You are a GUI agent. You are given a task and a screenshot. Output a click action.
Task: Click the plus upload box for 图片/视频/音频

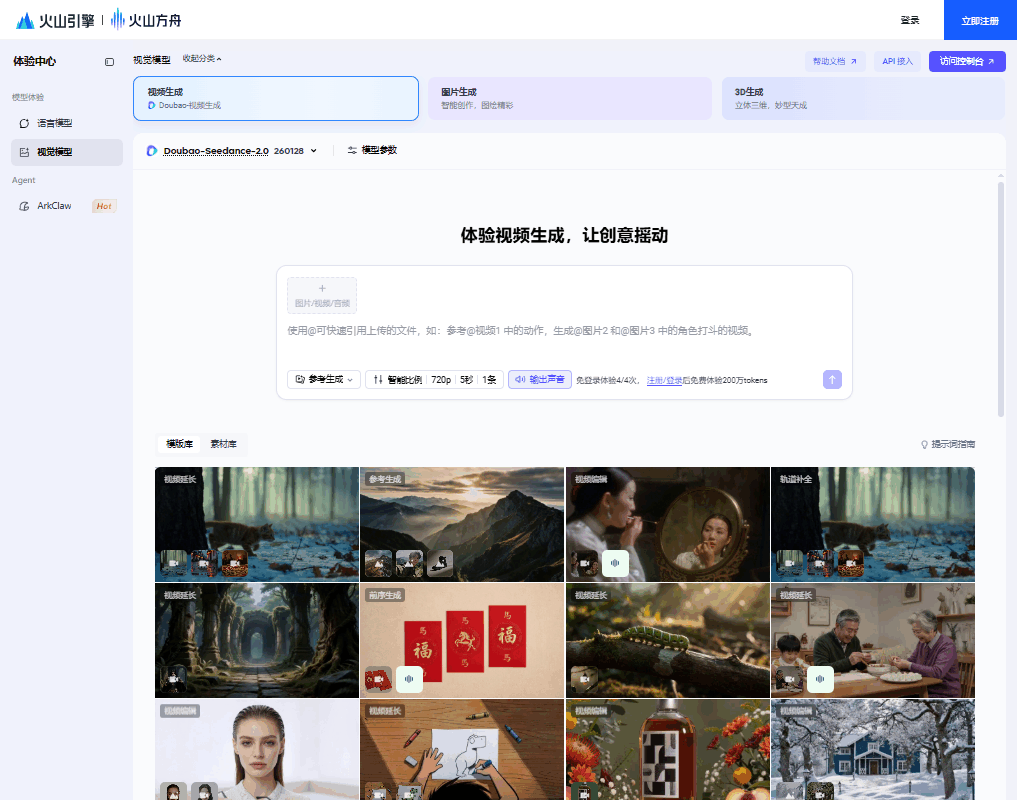pyautogui.click(x=321, y=295)
